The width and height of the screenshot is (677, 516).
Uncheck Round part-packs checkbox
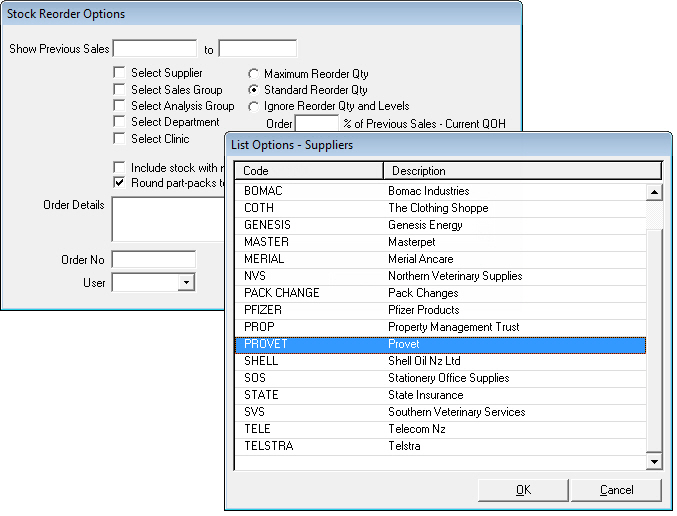pyautogui.click(x=119, y=183)
